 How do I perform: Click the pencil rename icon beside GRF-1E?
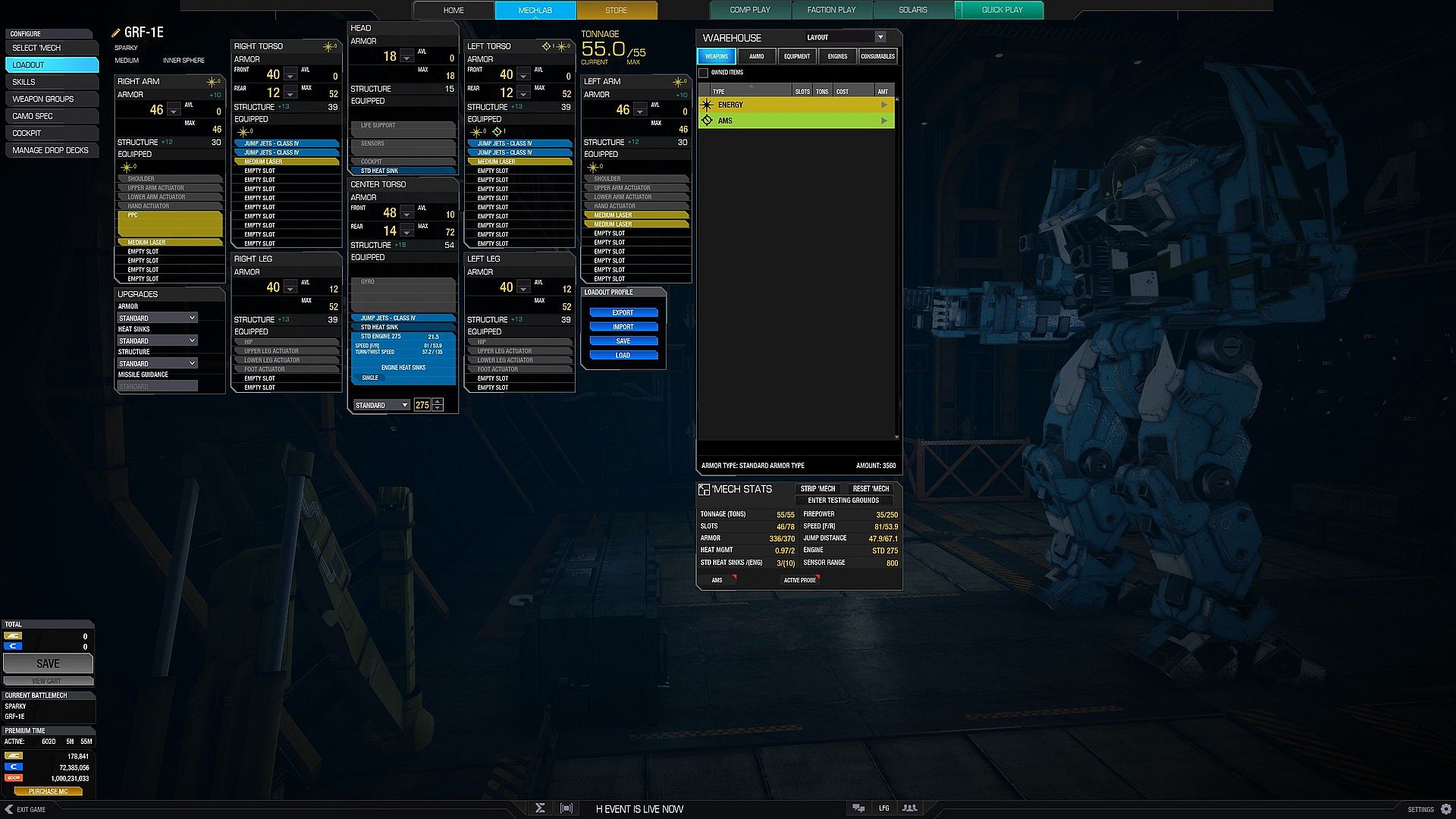116,33
